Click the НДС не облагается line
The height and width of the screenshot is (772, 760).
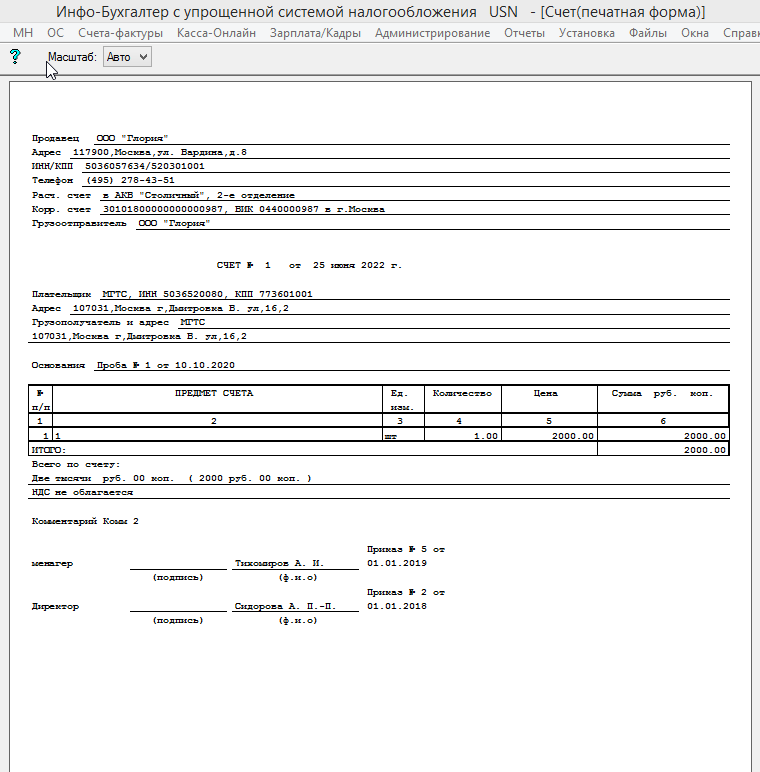click(82, 492)
